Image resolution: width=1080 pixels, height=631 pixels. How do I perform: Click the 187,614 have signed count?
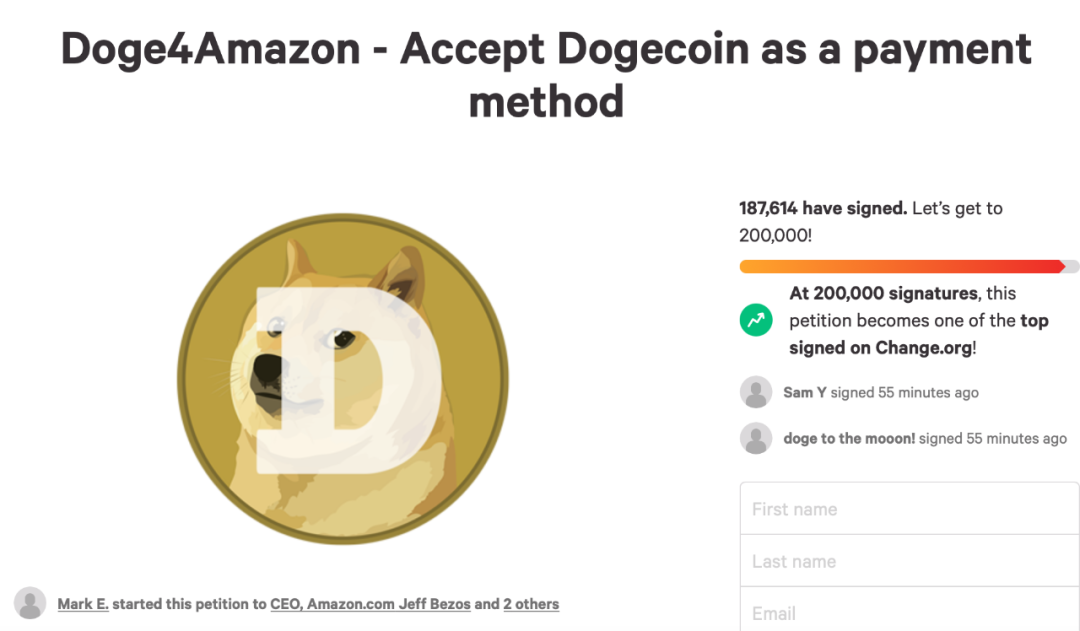pyautogui.click(x=823, y=209)
